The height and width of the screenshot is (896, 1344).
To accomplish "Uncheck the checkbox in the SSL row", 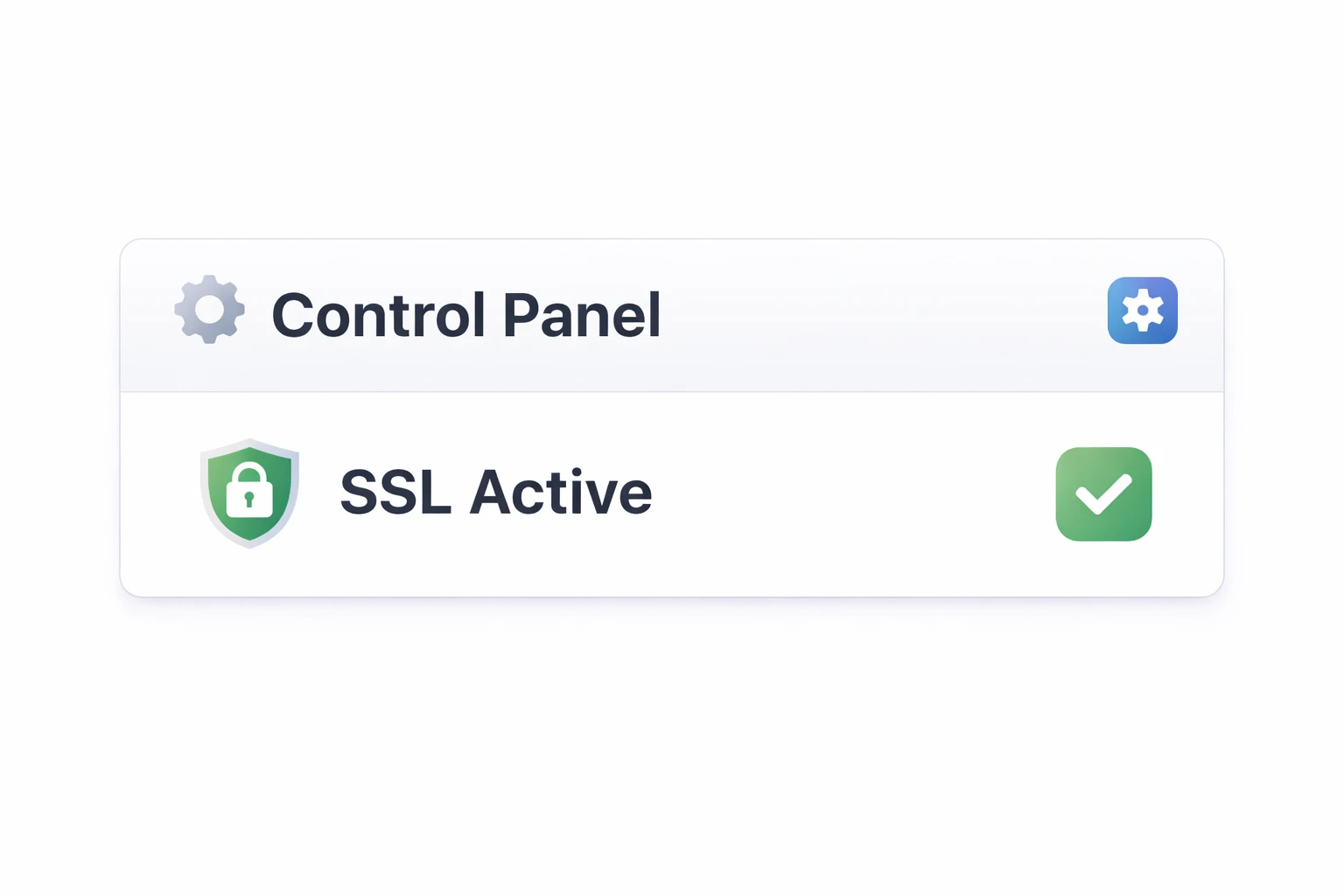I will [1103, 494].
